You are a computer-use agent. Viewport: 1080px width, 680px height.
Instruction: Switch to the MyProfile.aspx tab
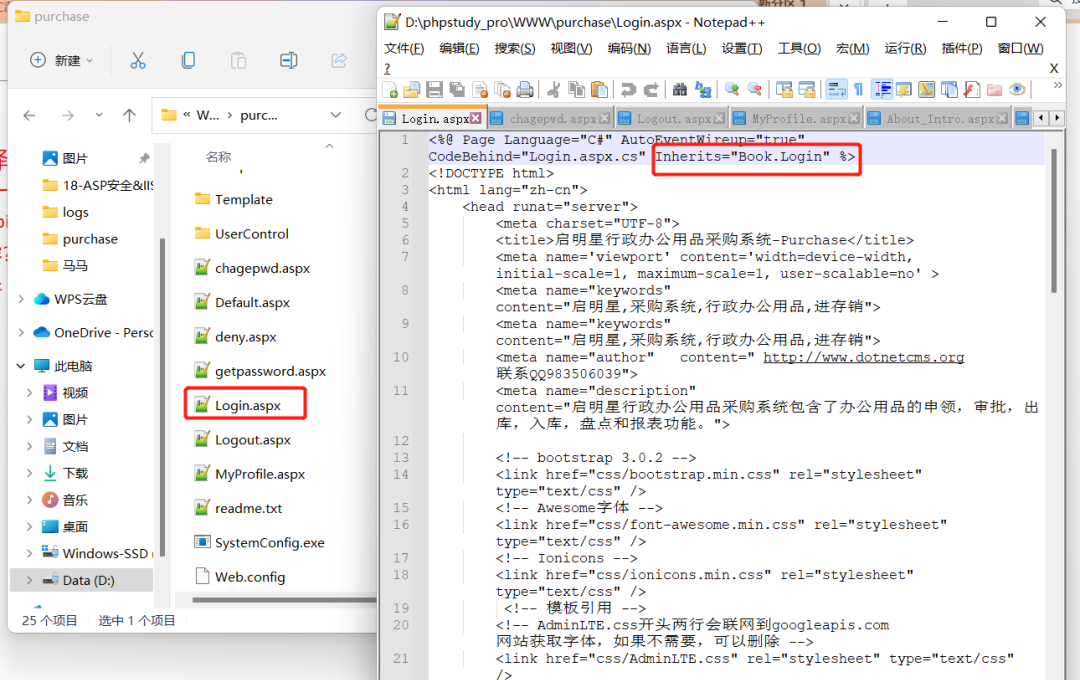tap(798, 119)
